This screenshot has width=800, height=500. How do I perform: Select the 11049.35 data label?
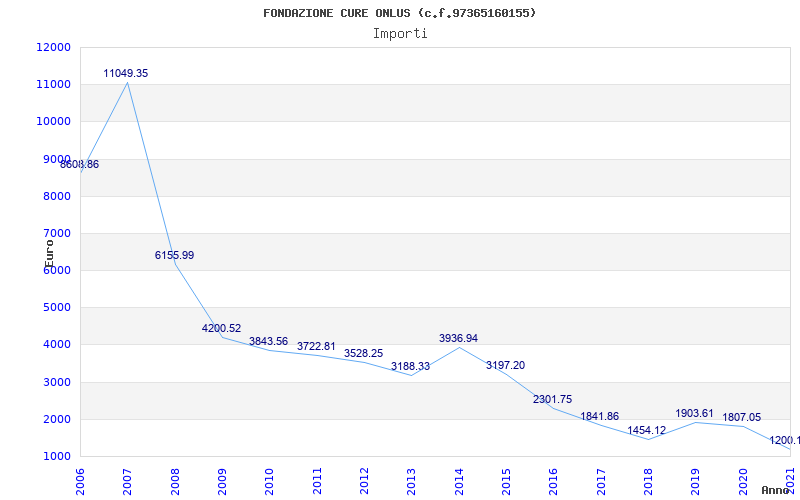[x=126, y=73]
